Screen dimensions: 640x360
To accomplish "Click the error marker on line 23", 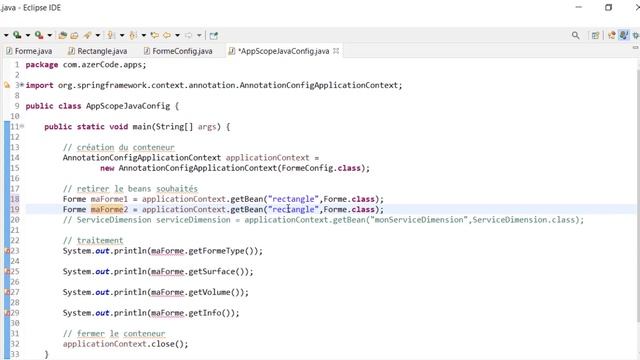I will (7, 251).
